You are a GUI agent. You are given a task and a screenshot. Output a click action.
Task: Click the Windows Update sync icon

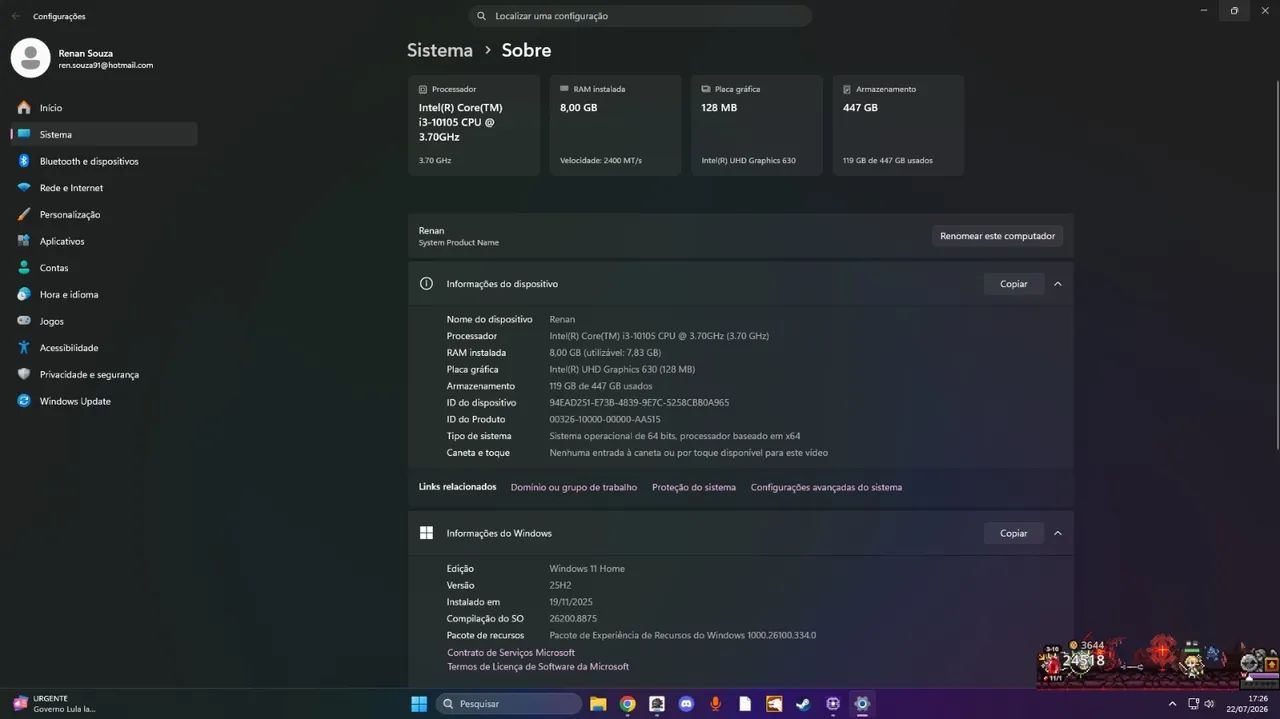(24, 401)
